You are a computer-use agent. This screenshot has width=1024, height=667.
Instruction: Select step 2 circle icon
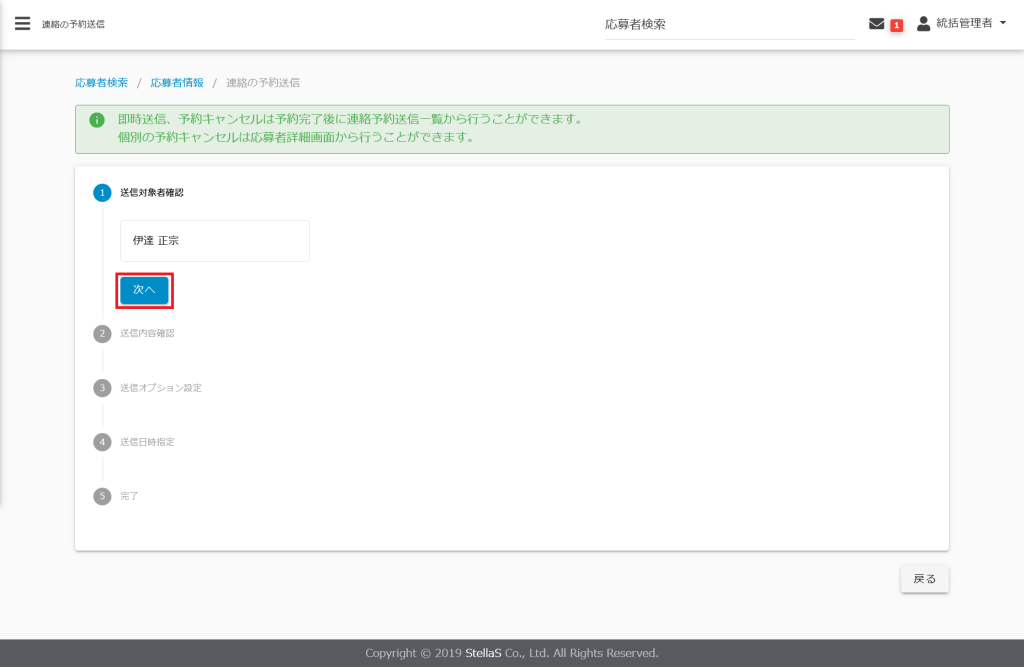click(x=102, y=333)
